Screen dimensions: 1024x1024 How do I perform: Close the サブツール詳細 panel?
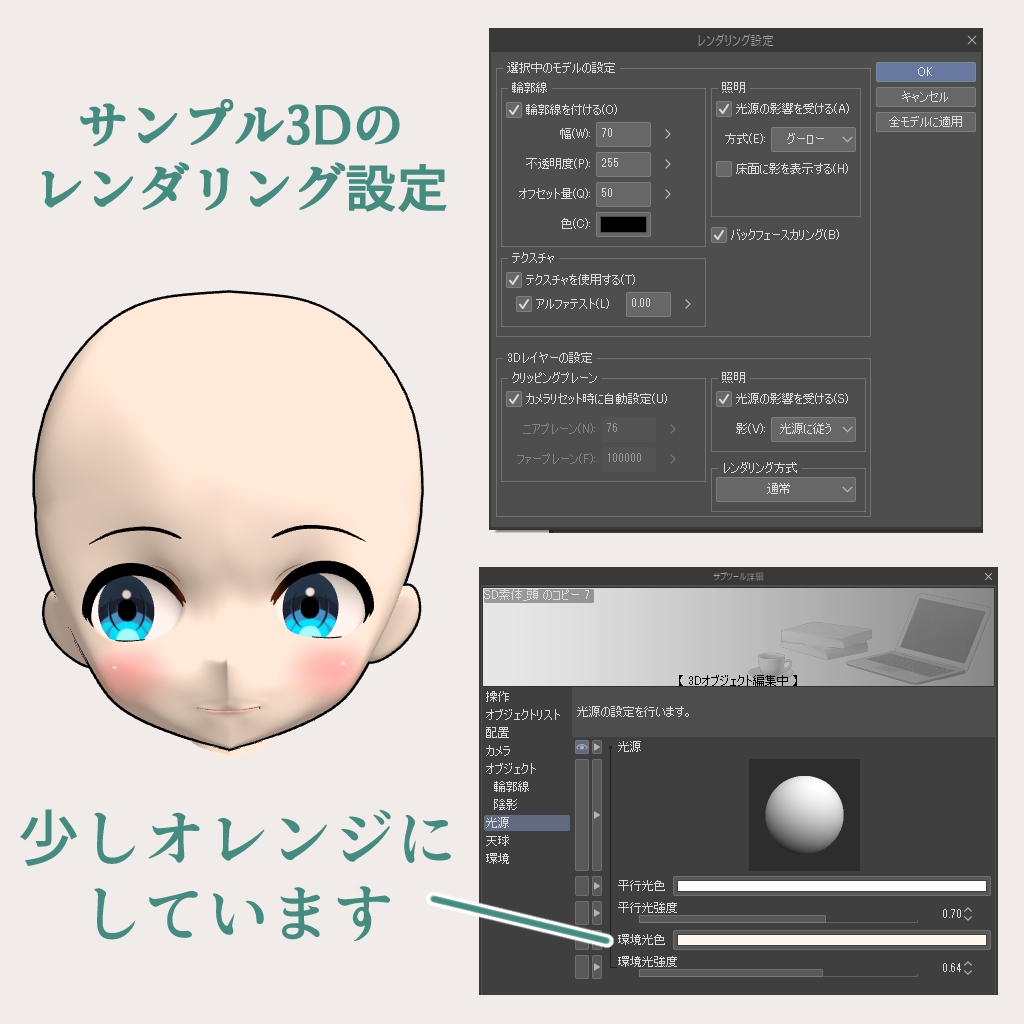[x=989, y=577]
